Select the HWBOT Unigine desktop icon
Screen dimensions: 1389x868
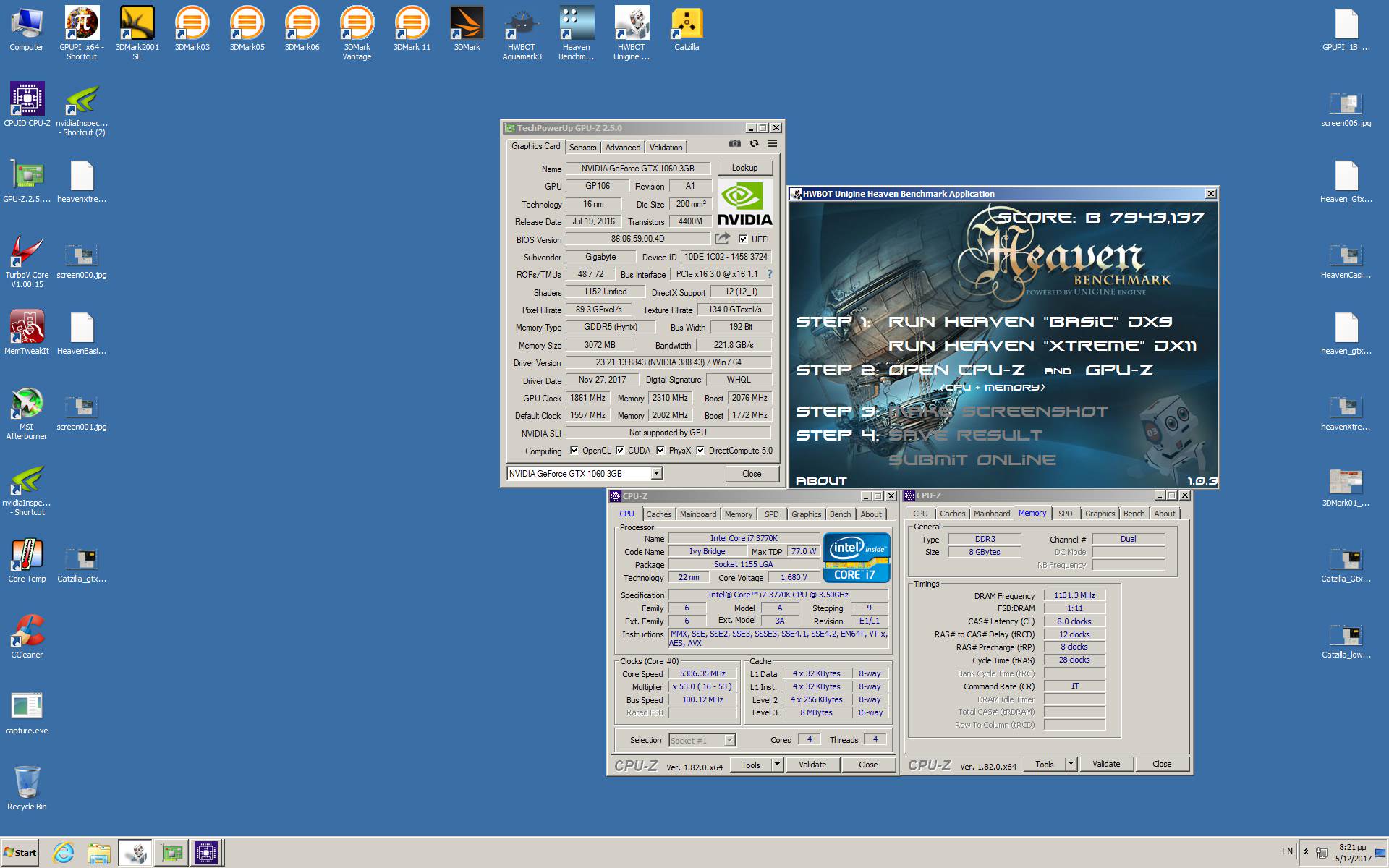[632, 33]
